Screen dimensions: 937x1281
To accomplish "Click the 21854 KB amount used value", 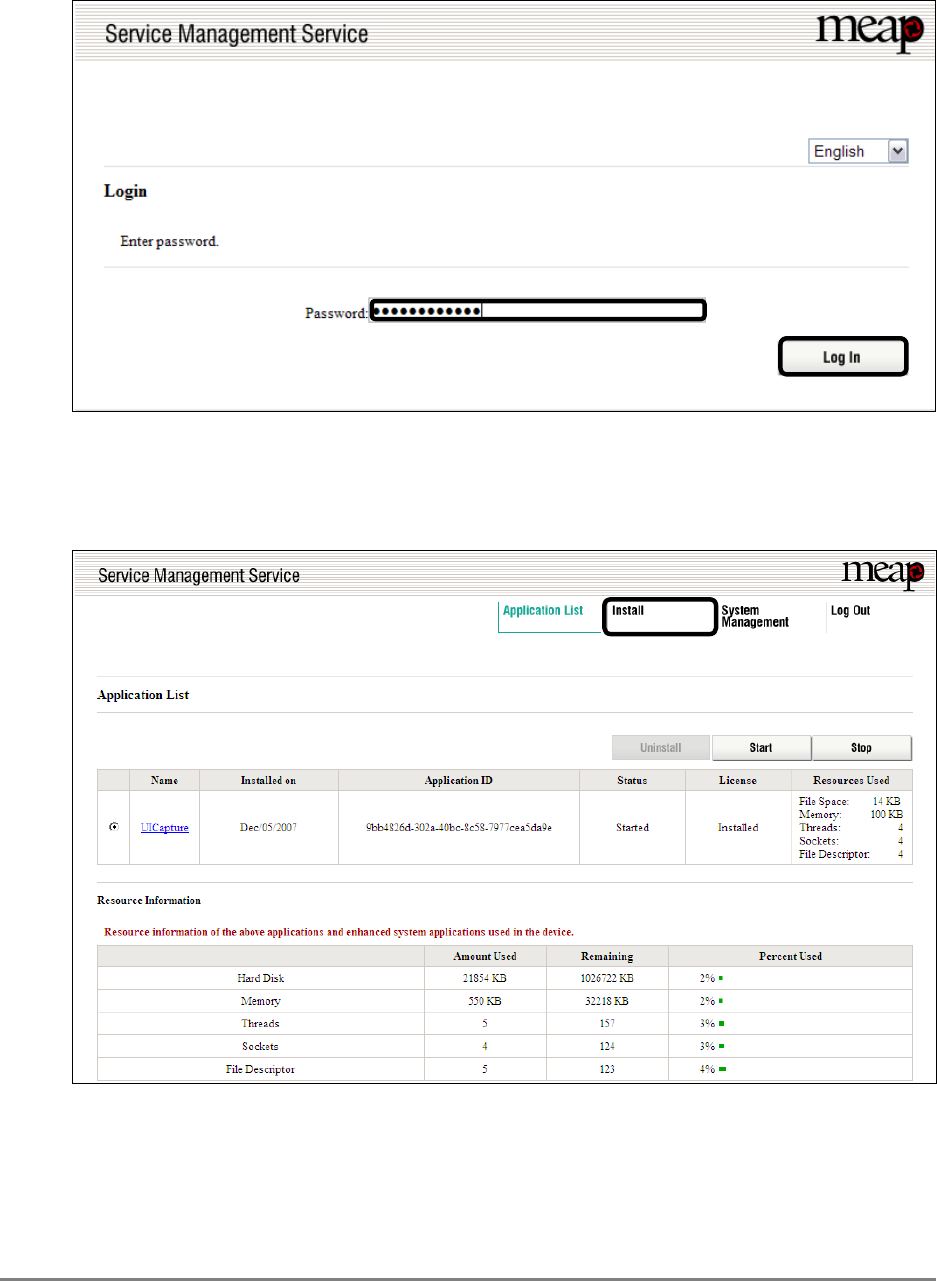I will tap(485, 978).
